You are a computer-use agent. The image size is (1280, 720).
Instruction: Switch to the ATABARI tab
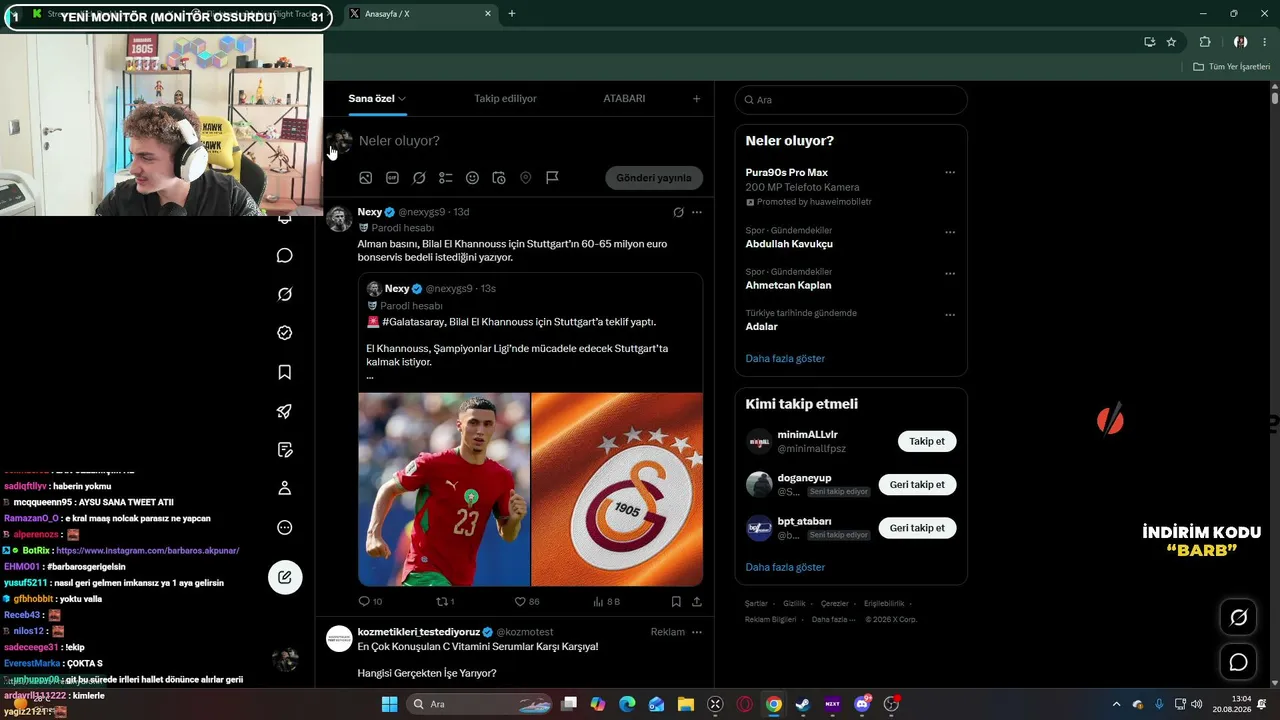[x=624, y=99]
